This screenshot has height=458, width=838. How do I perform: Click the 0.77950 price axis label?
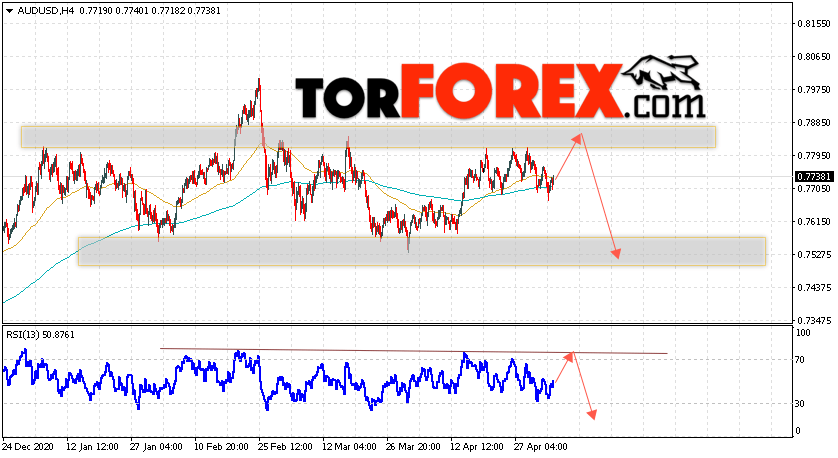[814, 156]
